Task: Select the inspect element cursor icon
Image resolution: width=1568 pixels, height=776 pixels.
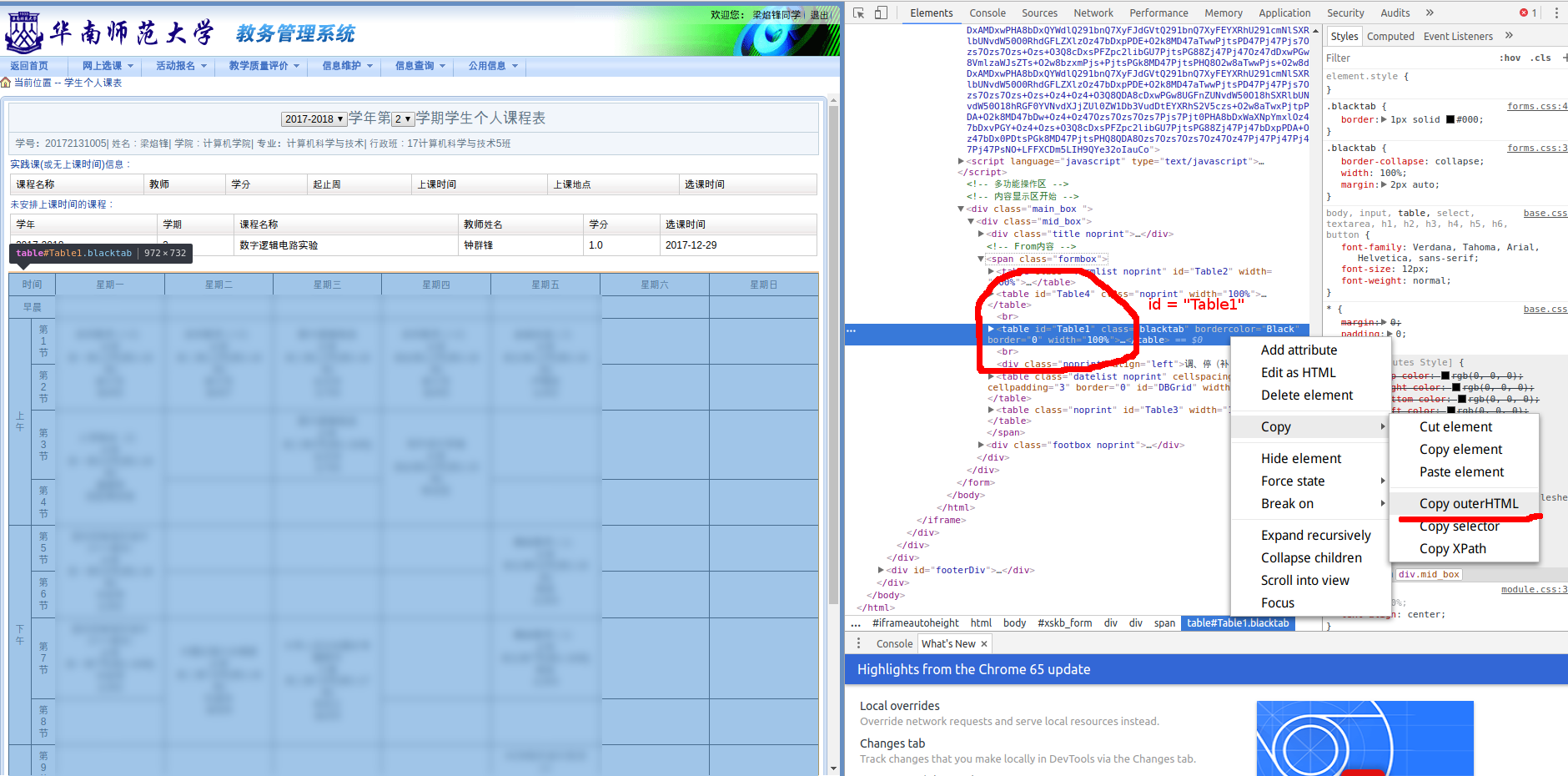Action: (x=858, y=13)
